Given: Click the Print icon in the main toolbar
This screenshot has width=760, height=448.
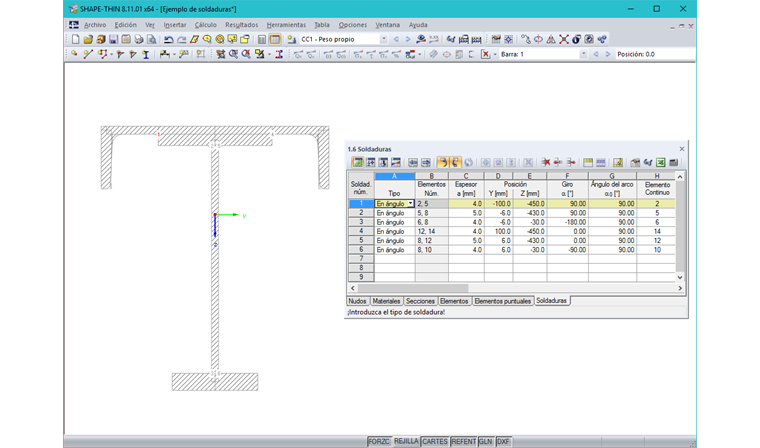Looking at the screenshot, I should pos(139,39).
